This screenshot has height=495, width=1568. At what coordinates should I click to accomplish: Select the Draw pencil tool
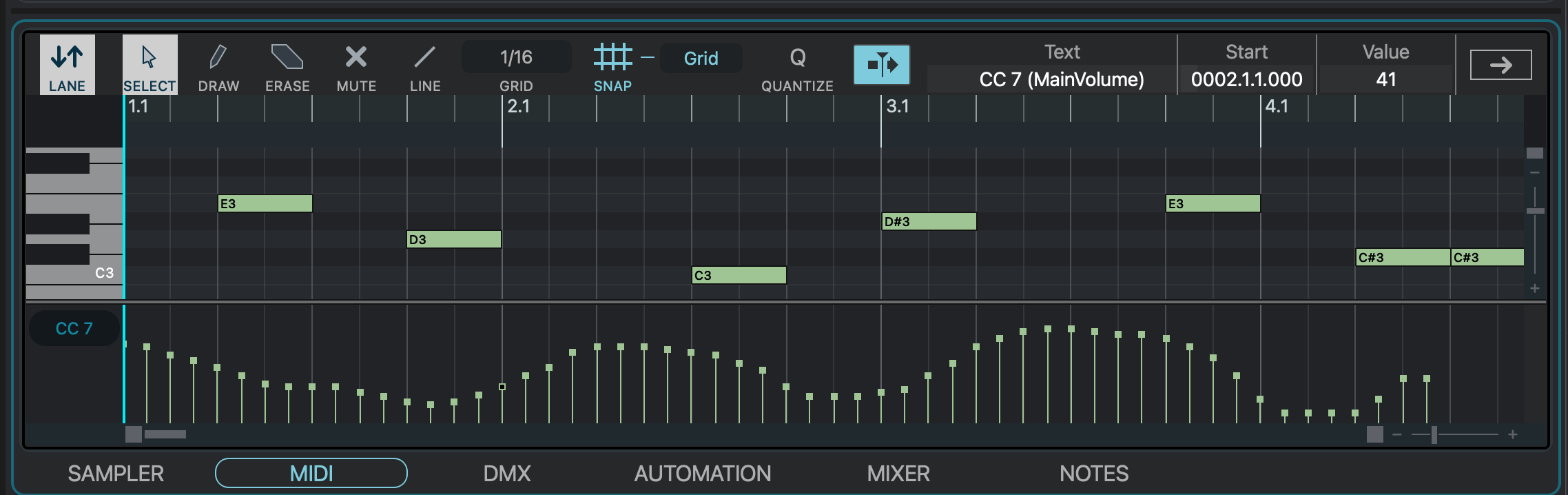coord(218,65)
